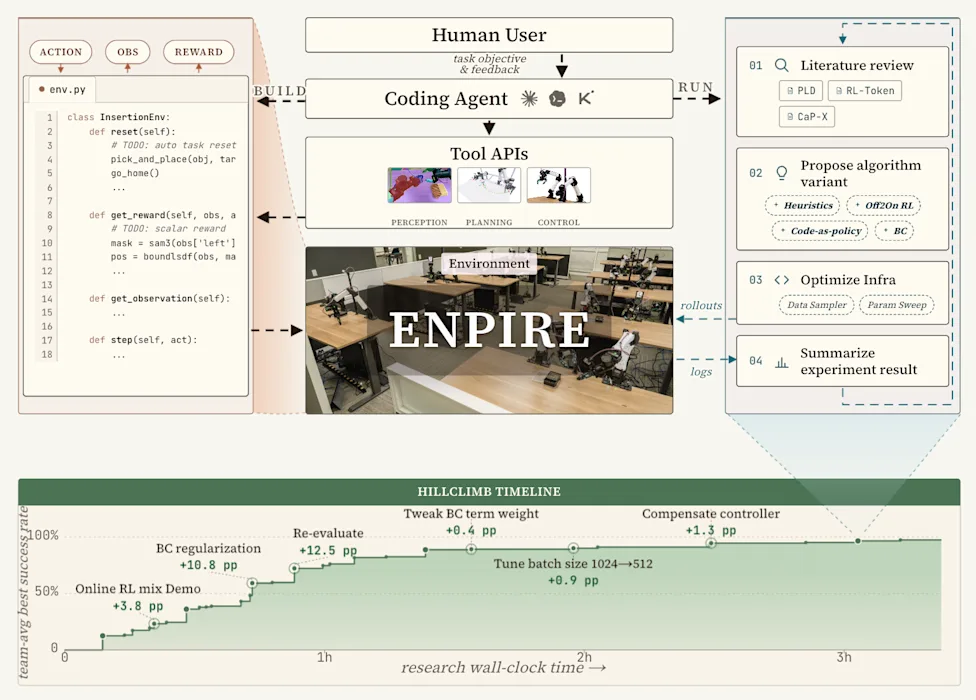Click the code brackets icon beside Optimize Infra
Viewport: 976px width, 700px height.
click(x=782, y=280)
